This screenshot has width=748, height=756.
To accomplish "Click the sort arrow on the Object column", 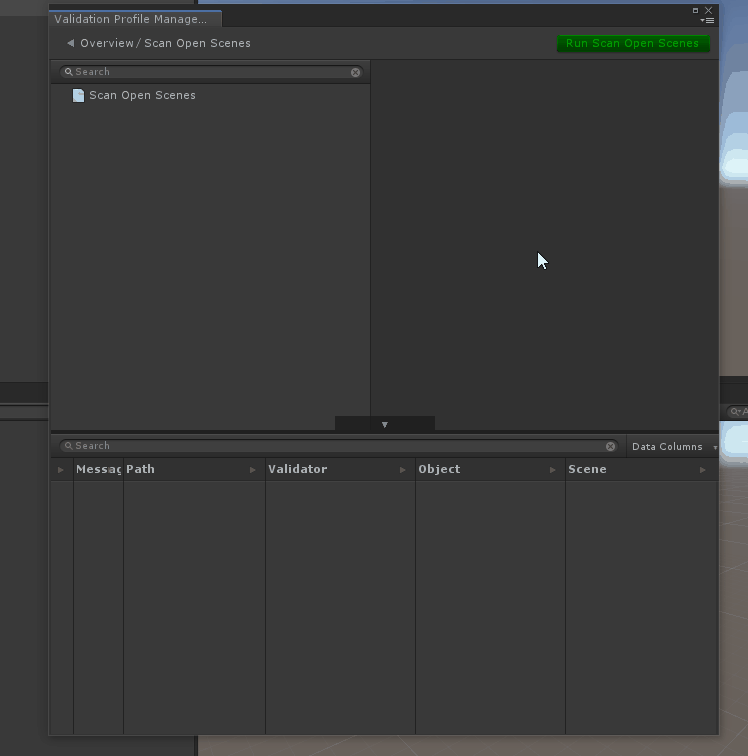I will click(x=553, y=469).
